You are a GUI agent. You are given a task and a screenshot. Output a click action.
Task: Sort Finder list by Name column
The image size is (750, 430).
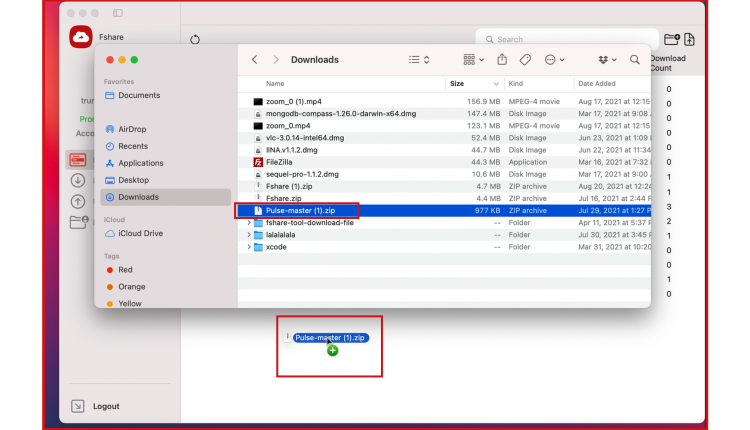(x=275, y=83)
